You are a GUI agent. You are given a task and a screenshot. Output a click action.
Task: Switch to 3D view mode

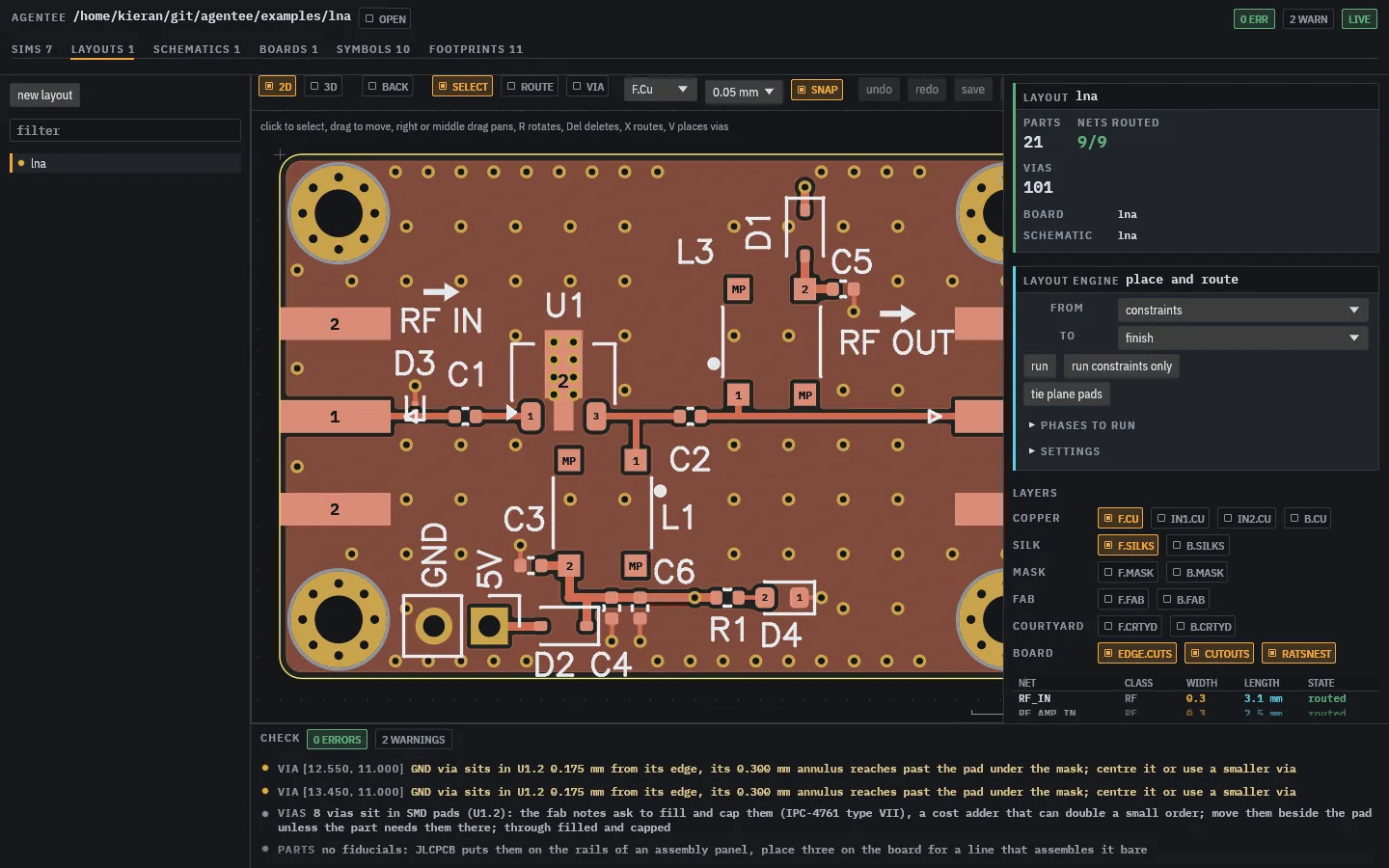pyautogui.click(x=323, y=87)
